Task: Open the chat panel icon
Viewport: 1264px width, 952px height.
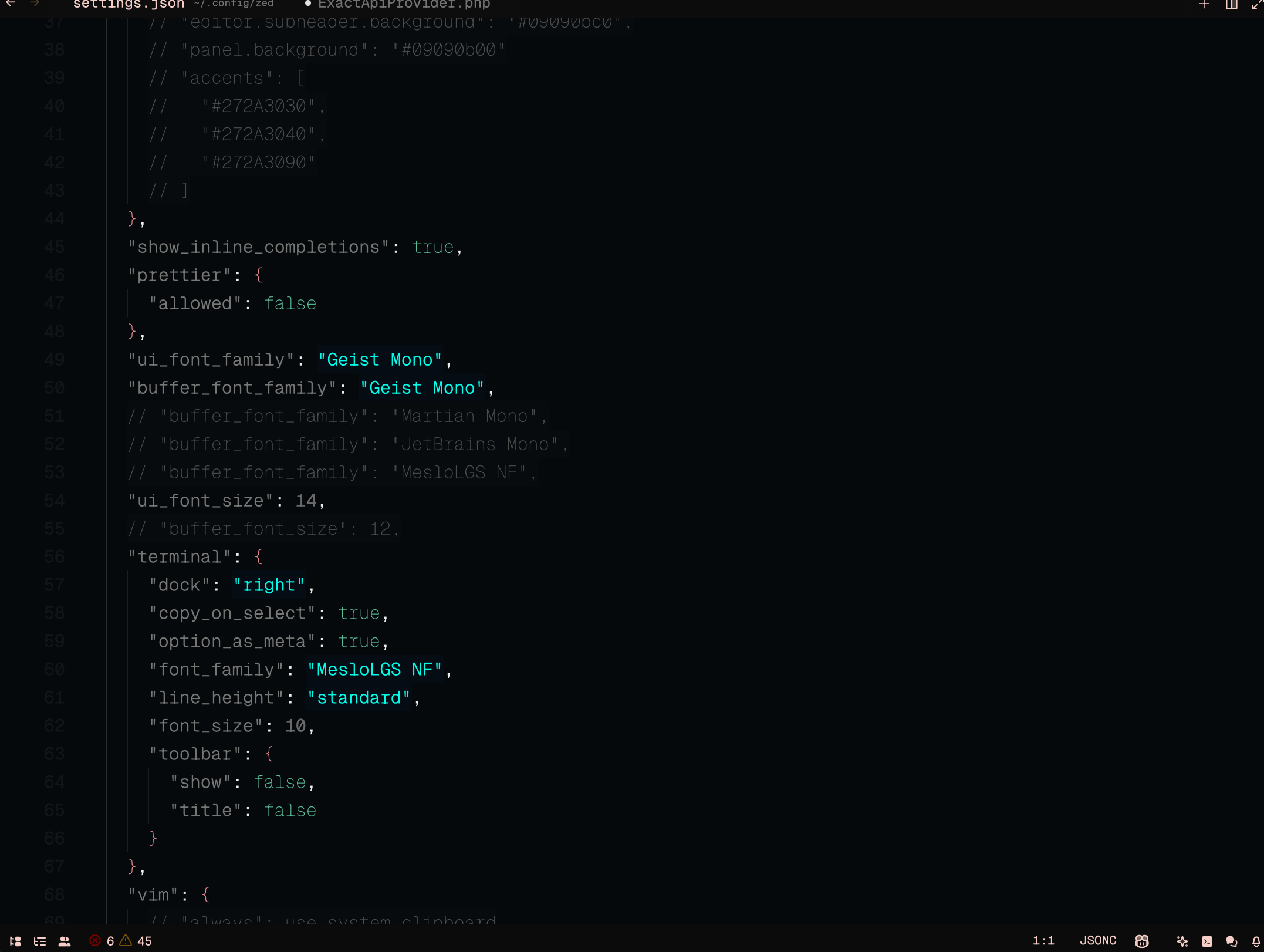Action: pyautogui.click(x=1232, y=941)
